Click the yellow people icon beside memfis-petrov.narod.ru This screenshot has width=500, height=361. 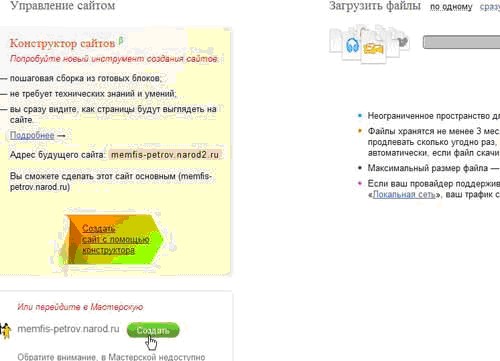pyautogui.click(x=5, y=330)
